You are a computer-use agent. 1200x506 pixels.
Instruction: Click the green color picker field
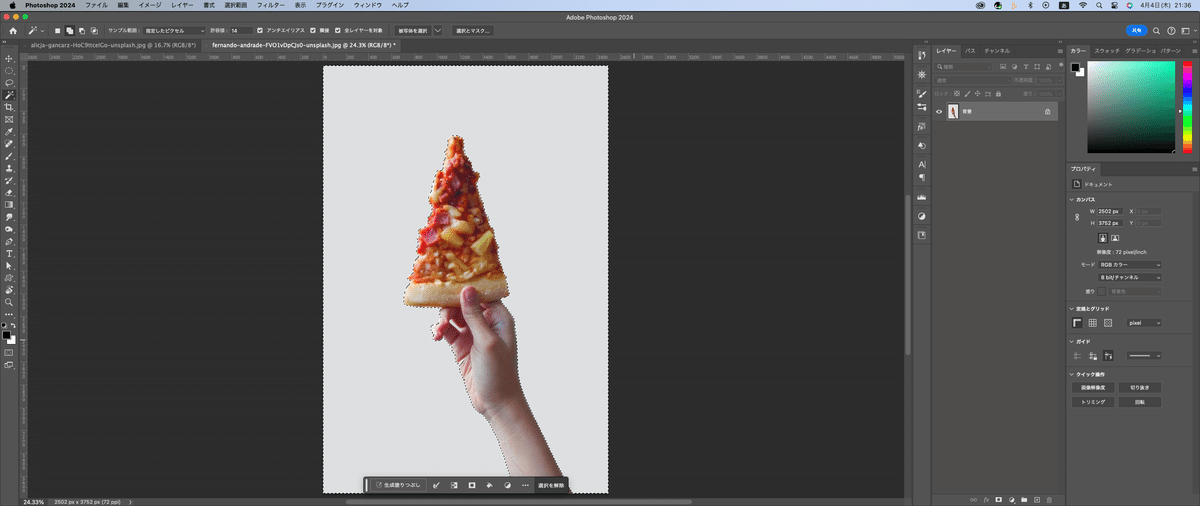coord(1133,107)
